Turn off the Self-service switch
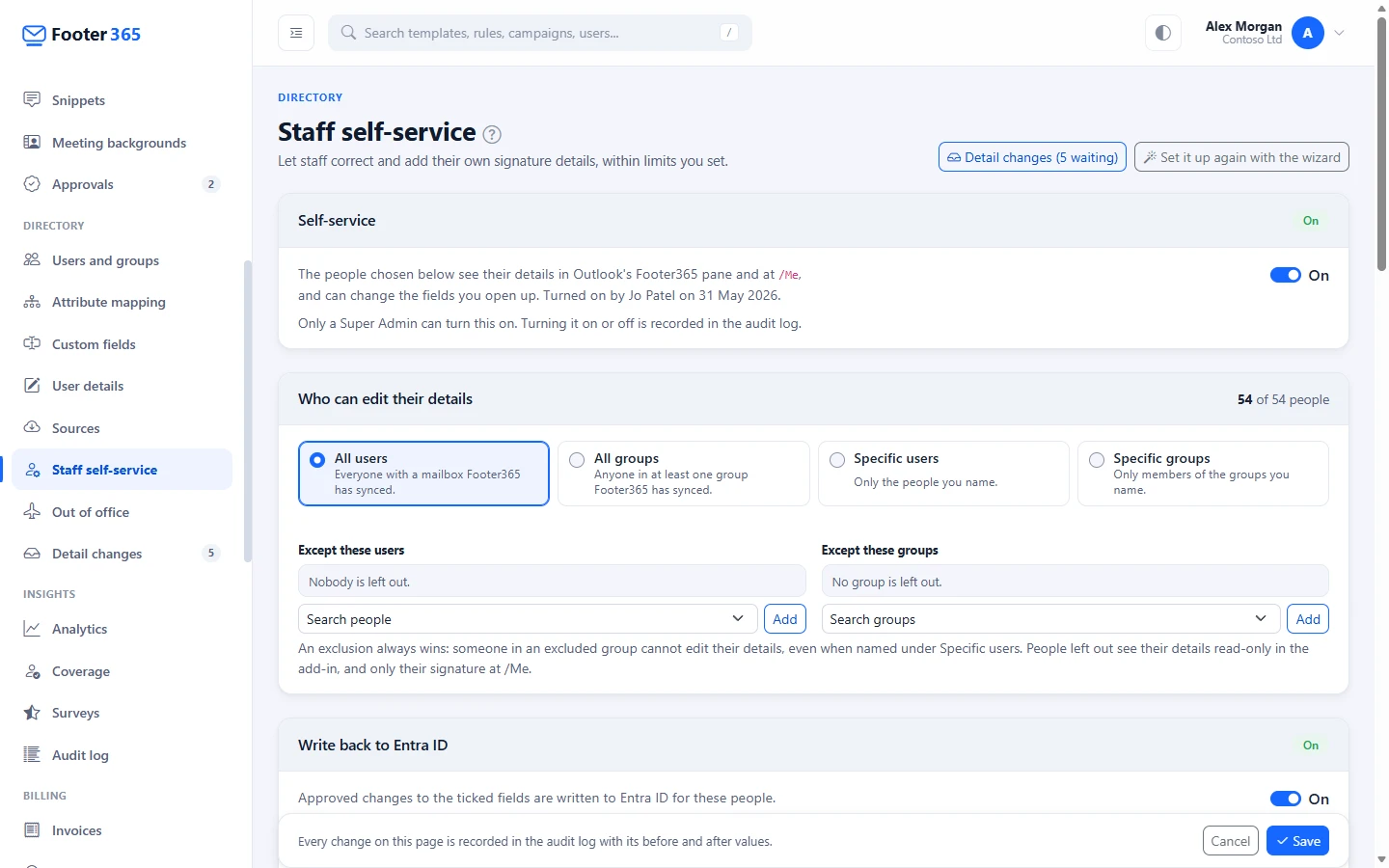This screenshot has height=868, width=1389. coord(1285,275)
